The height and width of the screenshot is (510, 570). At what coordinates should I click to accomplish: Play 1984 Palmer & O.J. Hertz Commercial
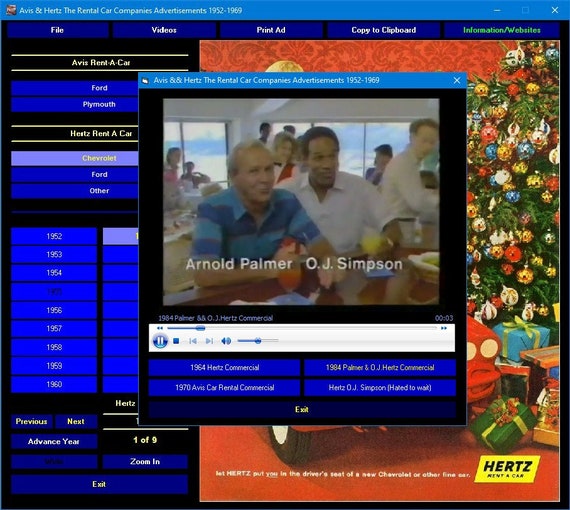pyautogui.click(x=380, y=368)
